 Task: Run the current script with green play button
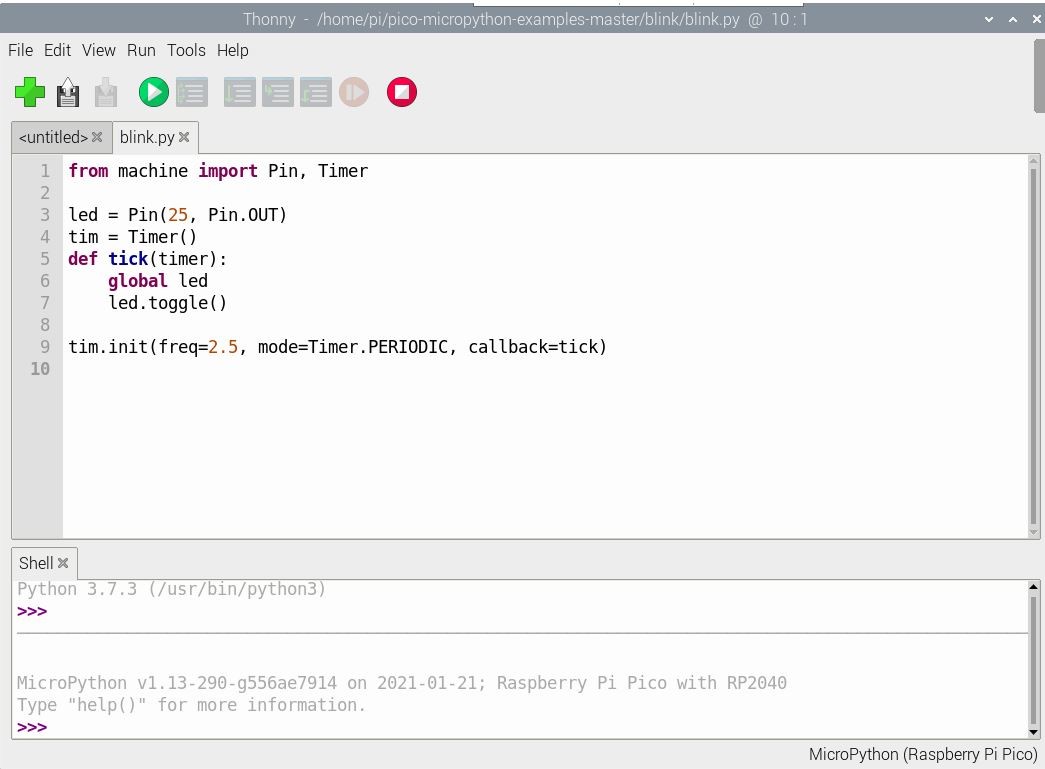[x=153, y=93]
